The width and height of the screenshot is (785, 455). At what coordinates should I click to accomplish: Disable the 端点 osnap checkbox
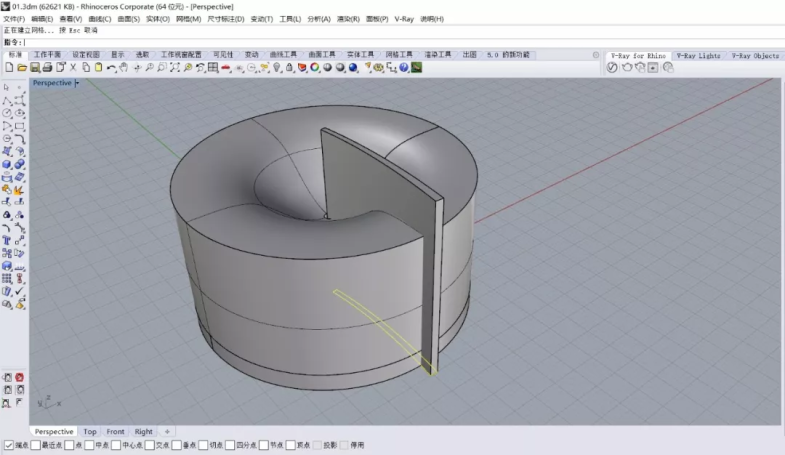coord(9,445)
